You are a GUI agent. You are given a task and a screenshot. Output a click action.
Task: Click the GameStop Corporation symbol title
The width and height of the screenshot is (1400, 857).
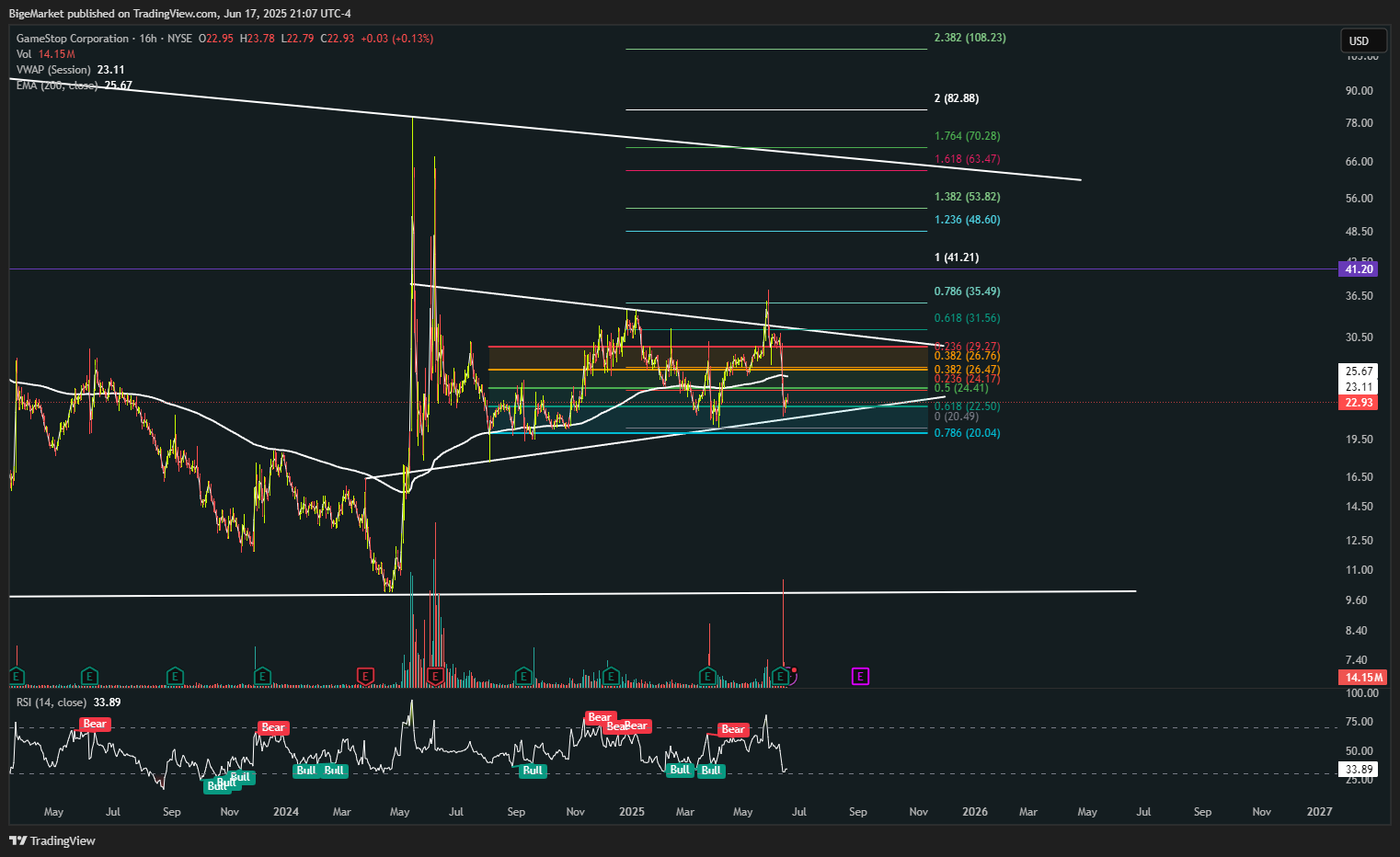point(73,39)
